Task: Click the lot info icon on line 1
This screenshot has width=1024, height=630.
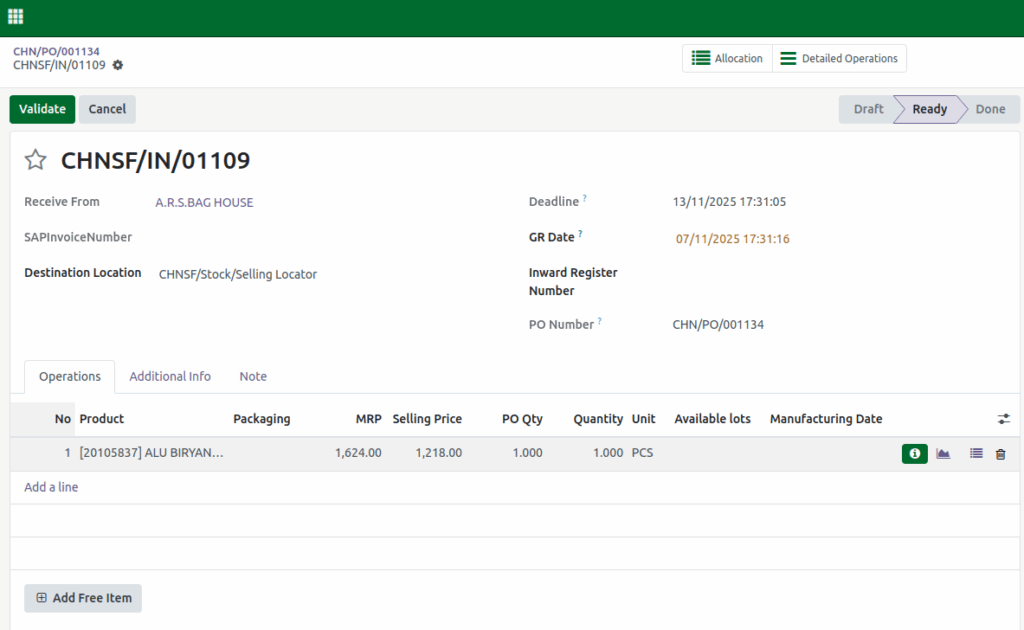Action: pyautogui.click(x=914, y=453)
